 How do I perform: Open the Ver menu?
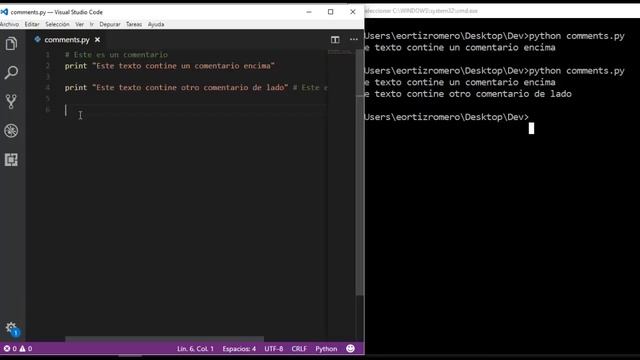(80, 24)
